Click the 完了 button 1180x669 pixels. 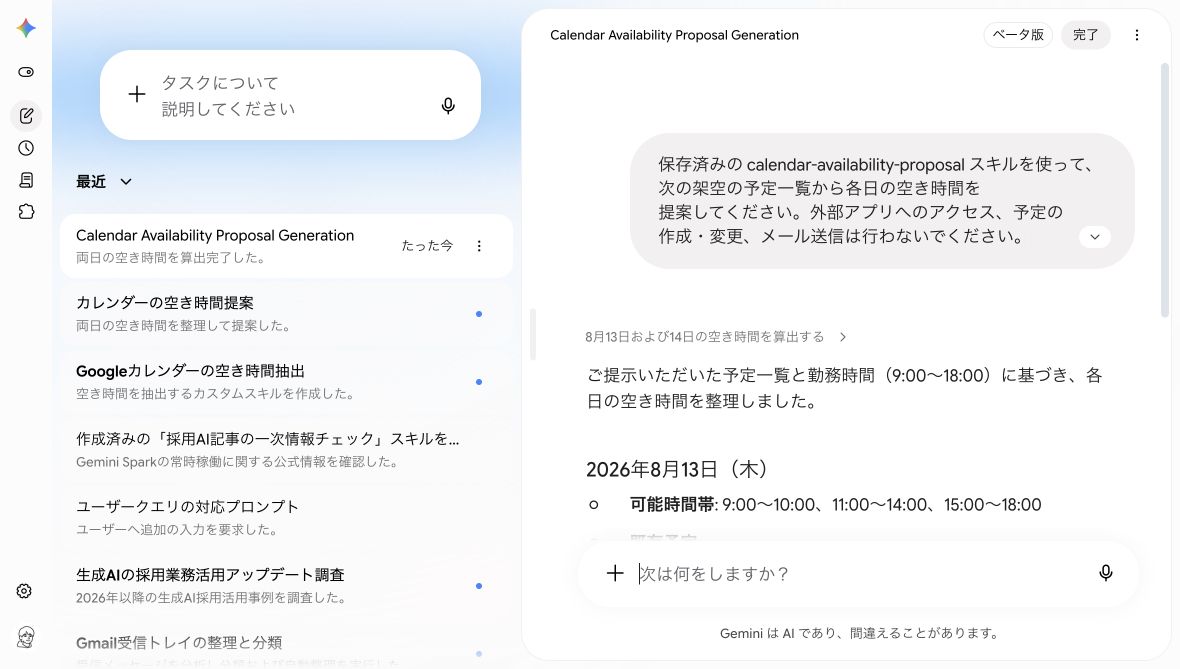tap(1085, 35)
